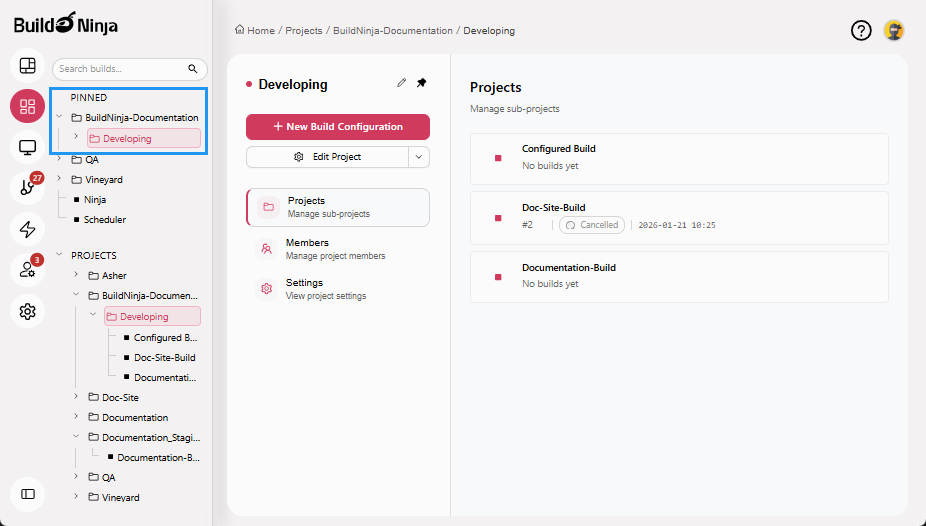Expand the pinned Developing folder chevron
This screenshot has height=526, width=926.
(x=76, y=136)
